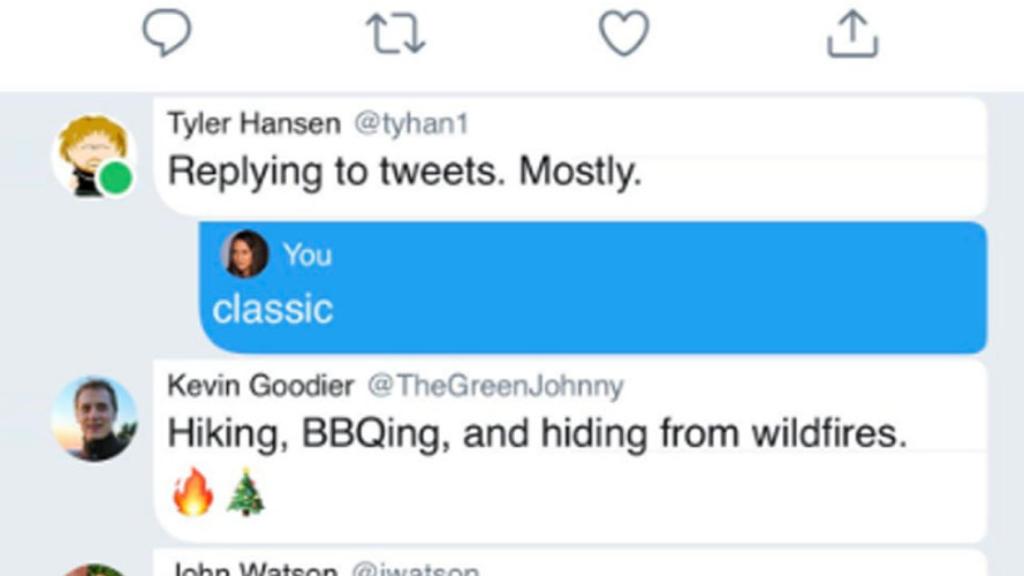The height and width of the screenshot is (576, 1024).
Task: Open Tyler Hansen's profile via his name
Action: click(253, 124)
